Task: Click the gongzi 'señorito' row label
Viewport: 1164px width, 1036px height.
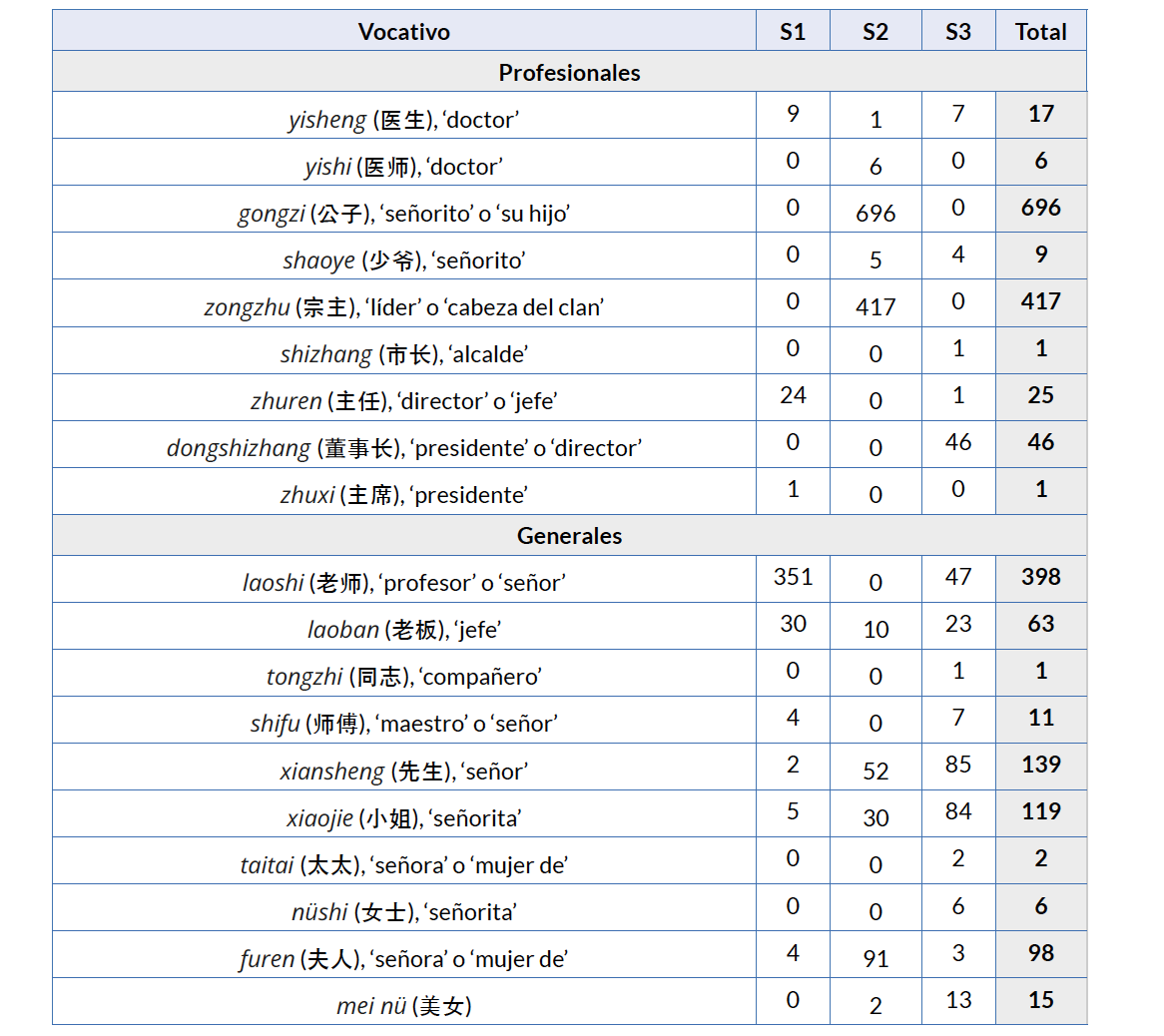Action: click(x=403, y=214)
